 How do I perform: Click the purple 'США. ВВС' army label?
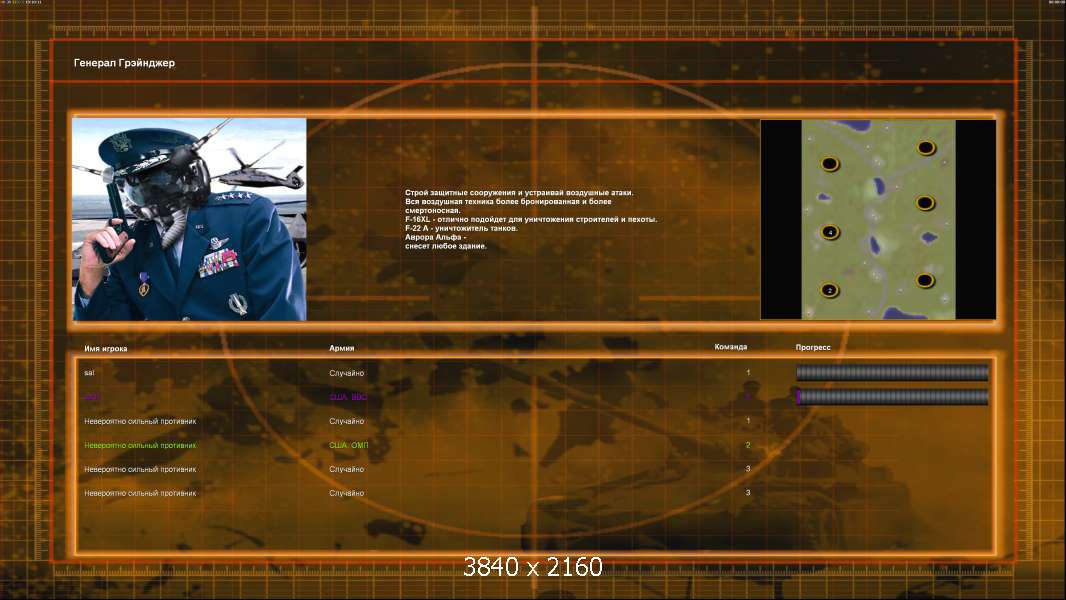pyautogui.click(x=348, y=397)
